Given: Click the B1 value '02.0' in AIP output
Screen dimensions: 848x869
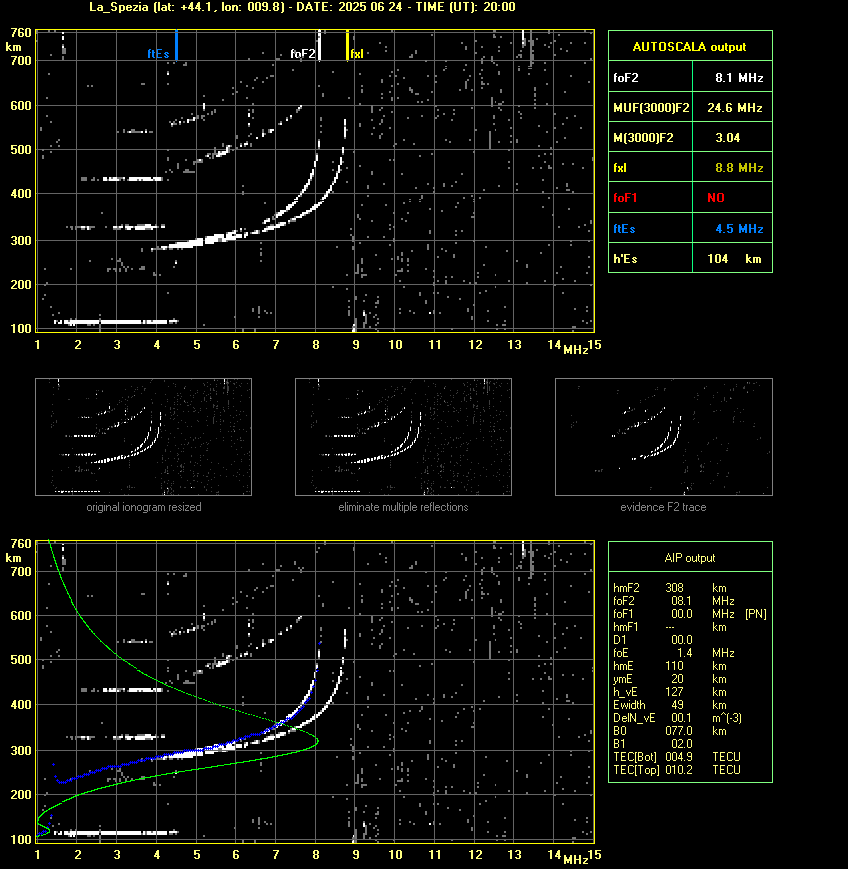Looking at the screenshot, I should (682, 744).
